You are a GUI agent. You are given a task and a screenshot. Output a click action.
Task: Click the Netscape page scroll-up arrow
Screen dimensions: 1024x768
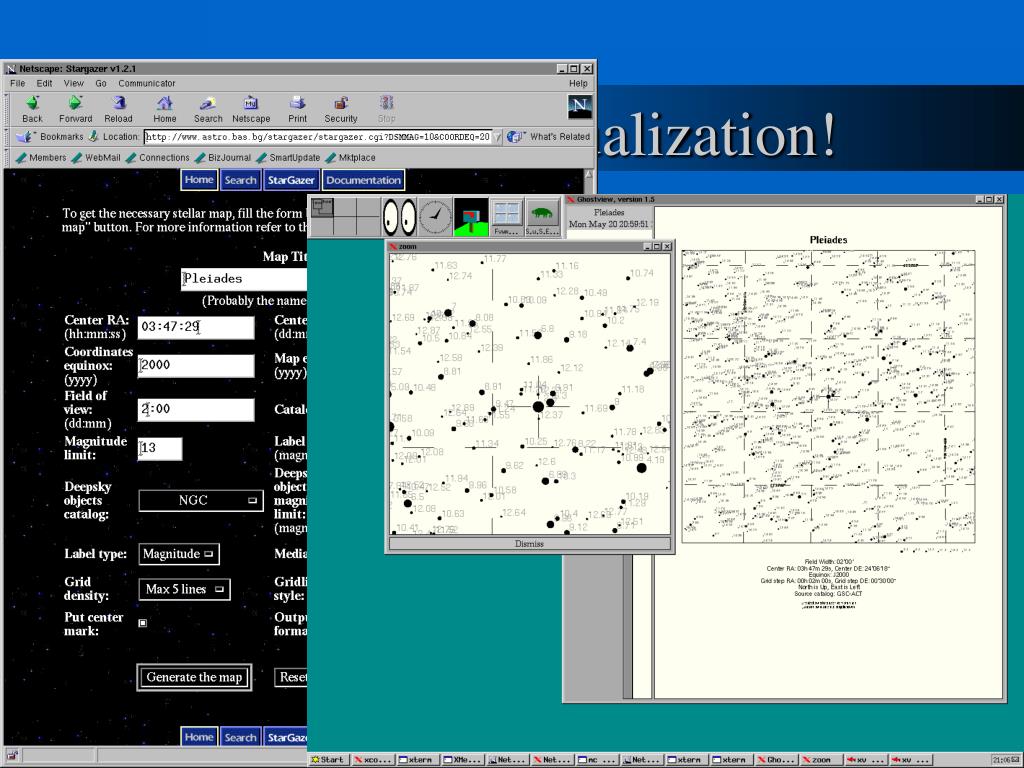click(x=589, y=174)
